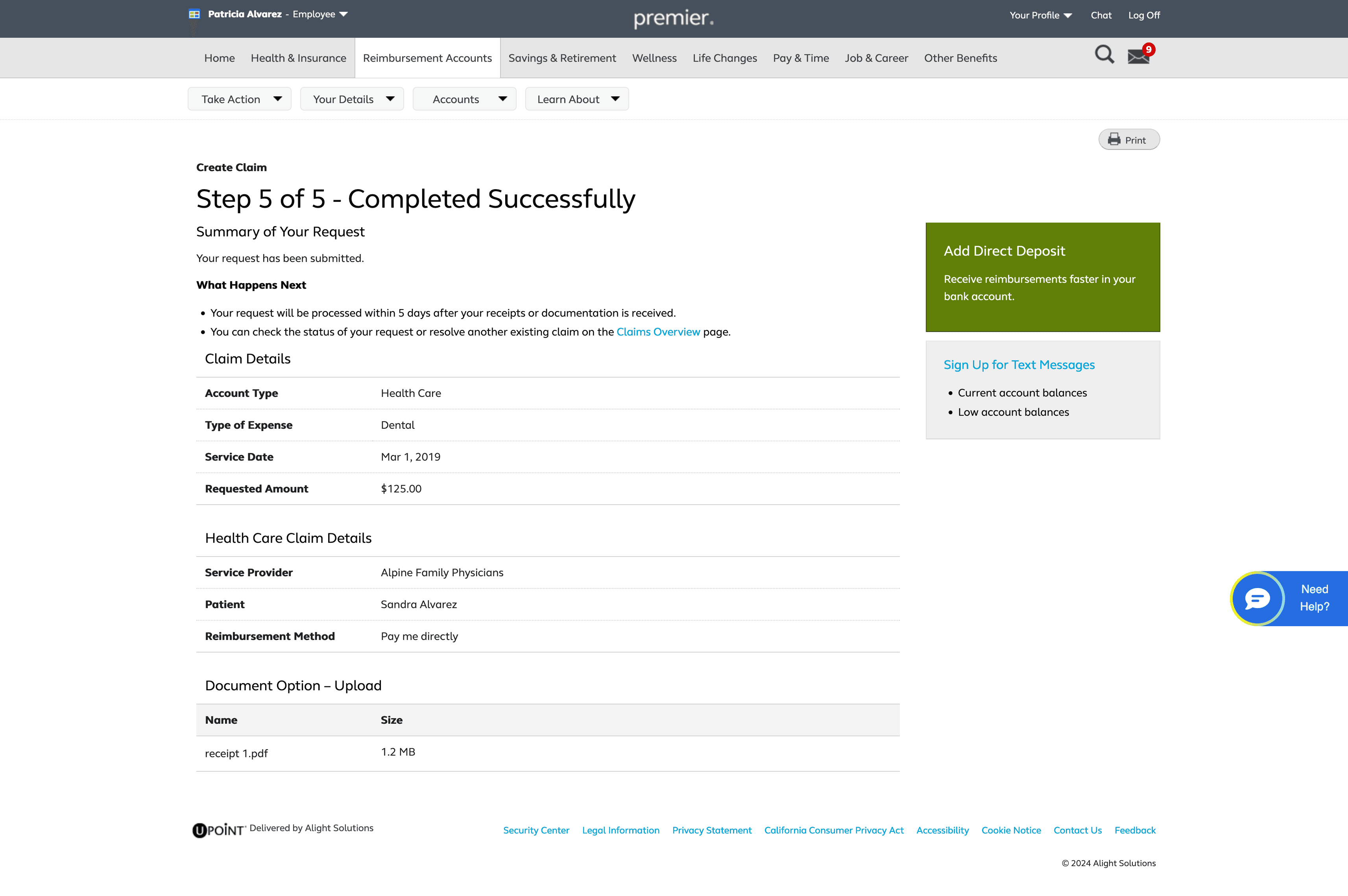
Task: Expand the Take Action dropdown
Action: coord(239,99)
